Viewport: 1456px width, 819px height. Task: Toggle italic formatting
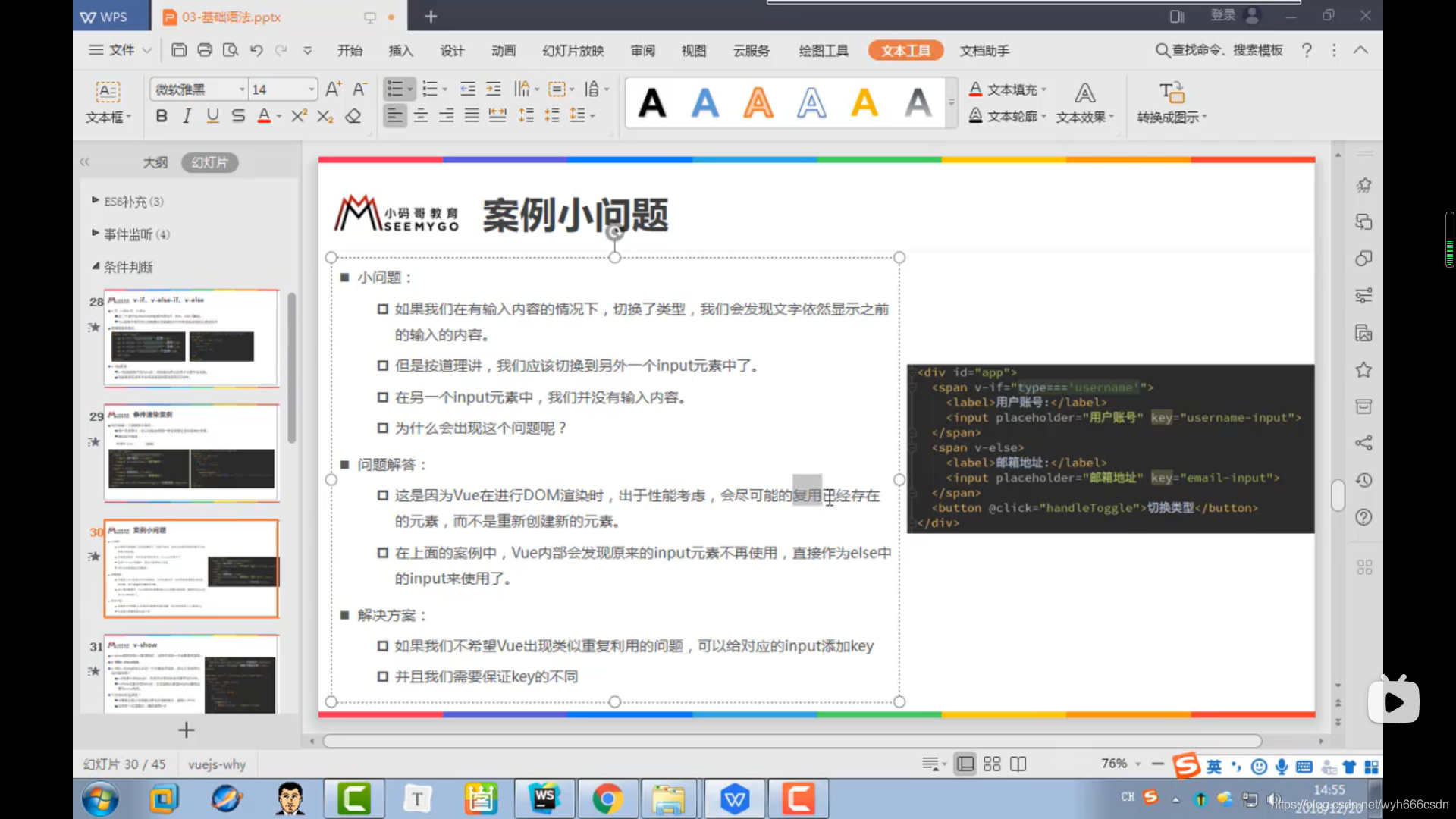pyautogui.click(x=187, y=115)
